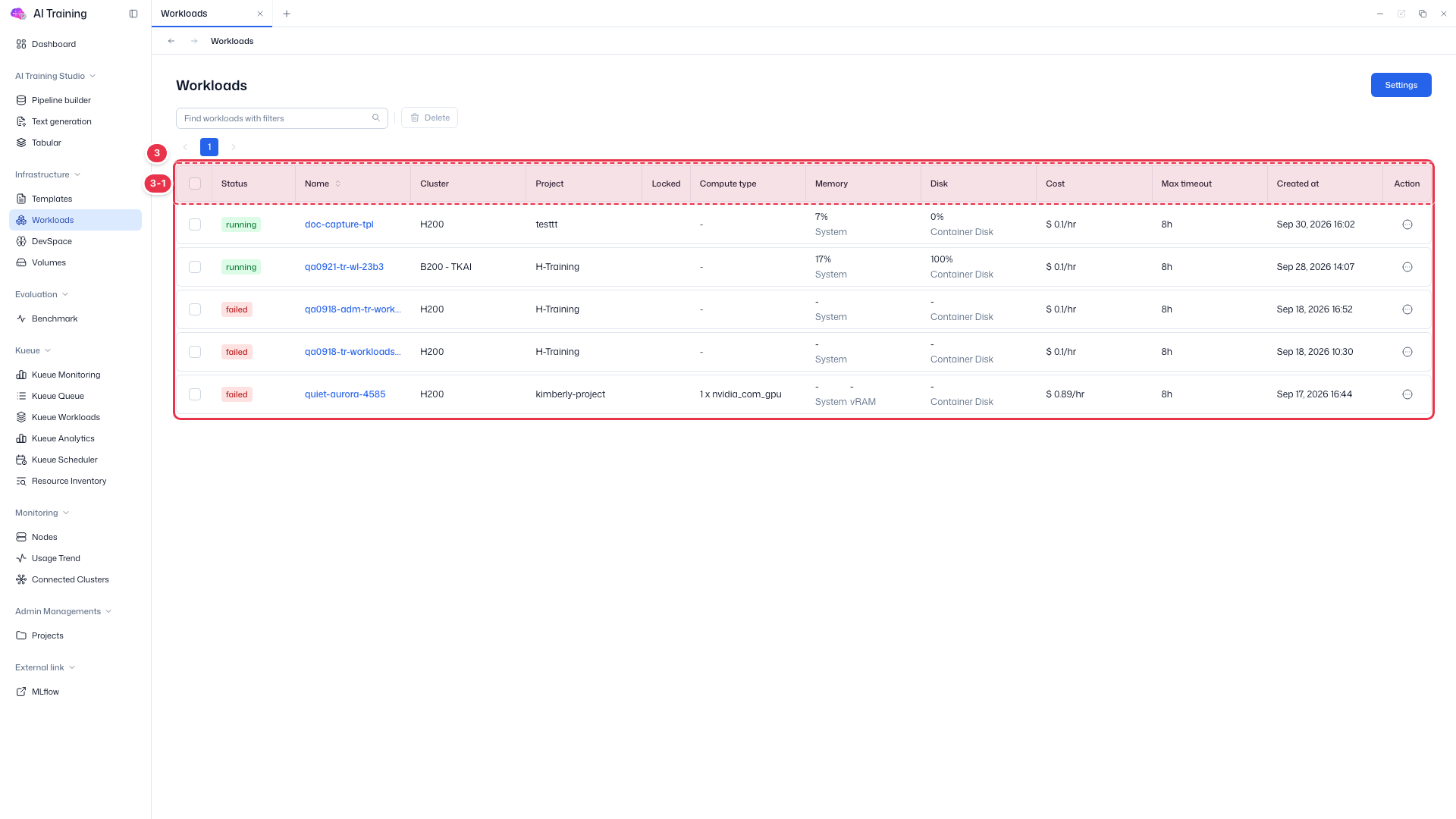Click the Settings button
Viewport: 1456px width, 819px height.
point(1401,85)
